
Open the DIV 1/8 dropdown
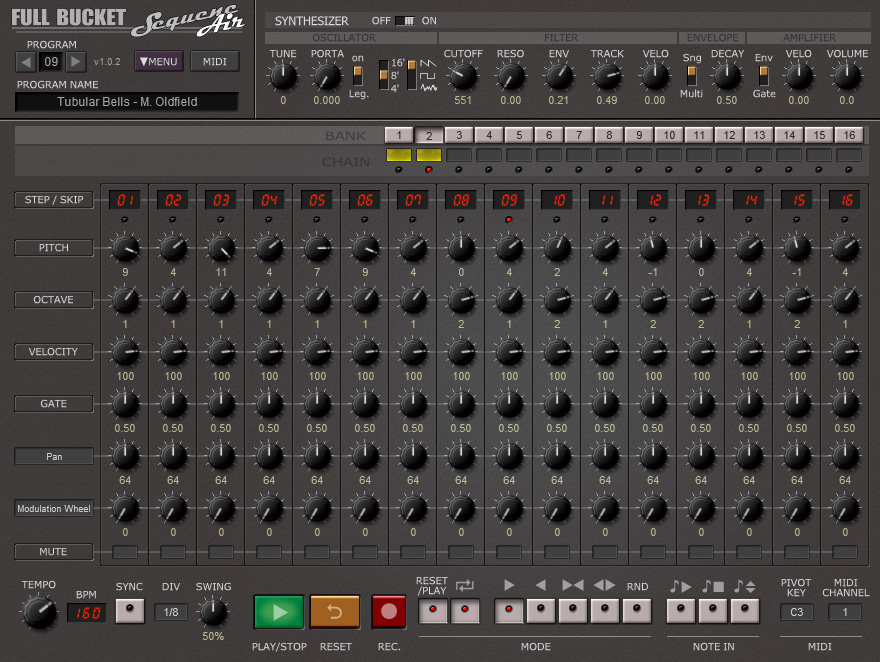tap(171, 612)
